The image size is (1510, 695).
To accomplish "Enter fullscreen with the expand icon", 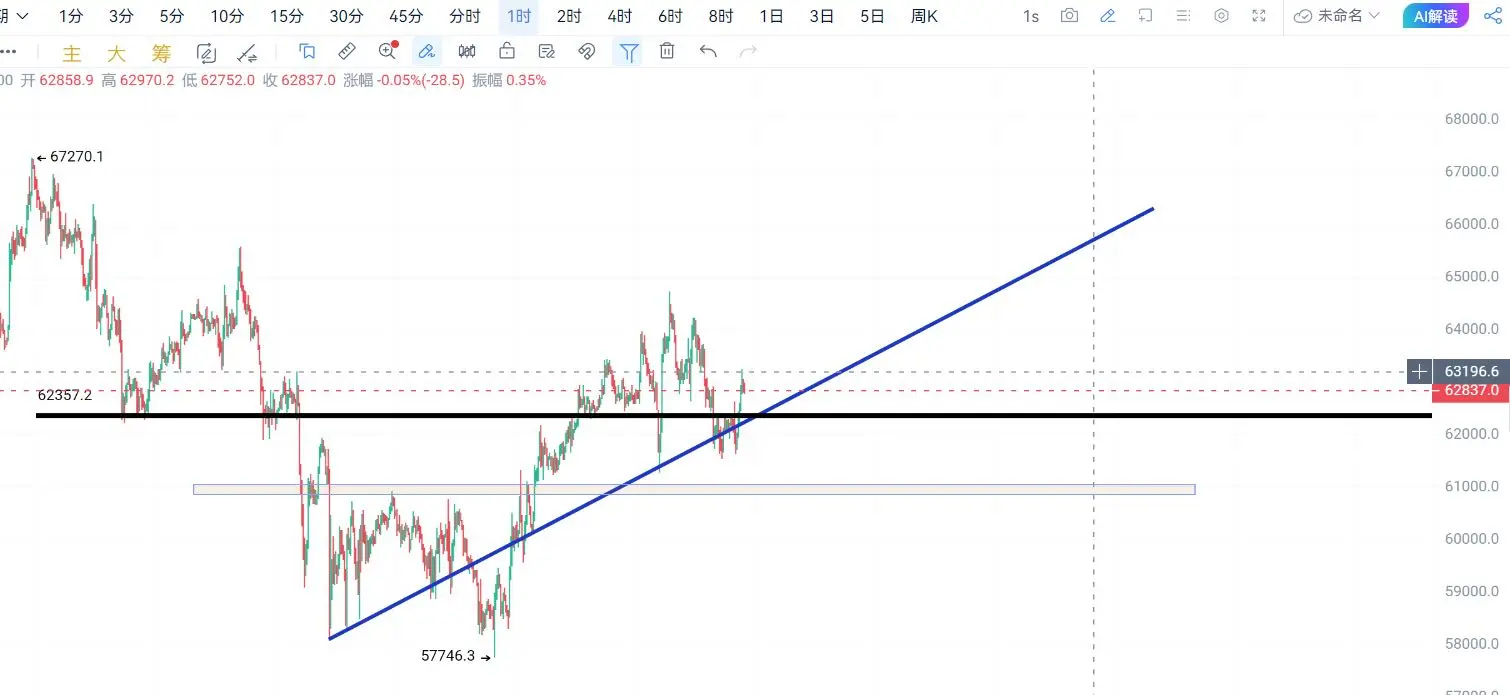I will (x=1259, y=16).
